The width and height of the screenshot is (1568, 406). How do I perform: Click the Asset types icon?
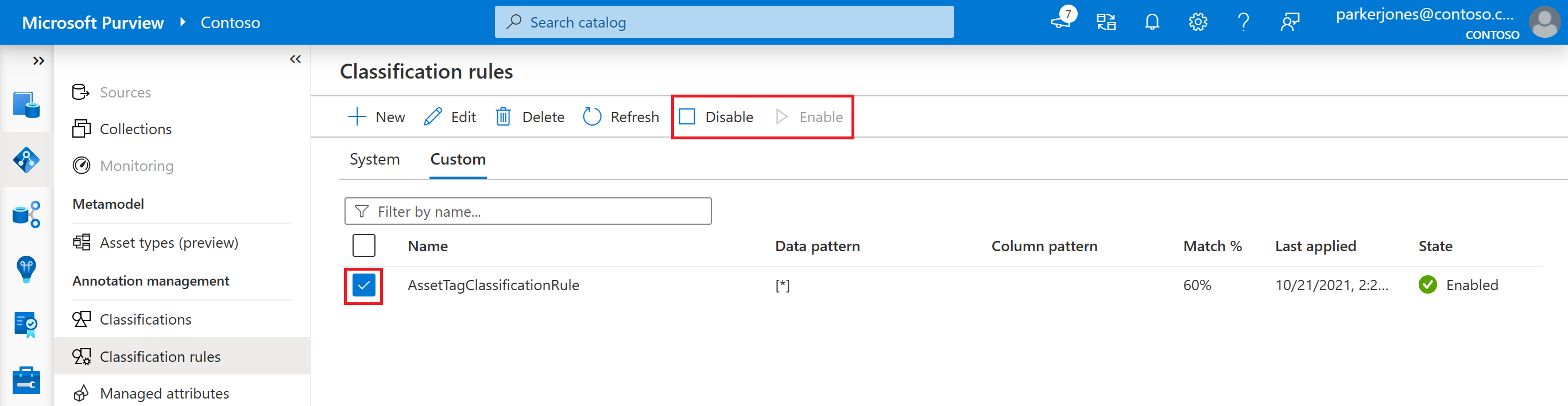[81, 243]
